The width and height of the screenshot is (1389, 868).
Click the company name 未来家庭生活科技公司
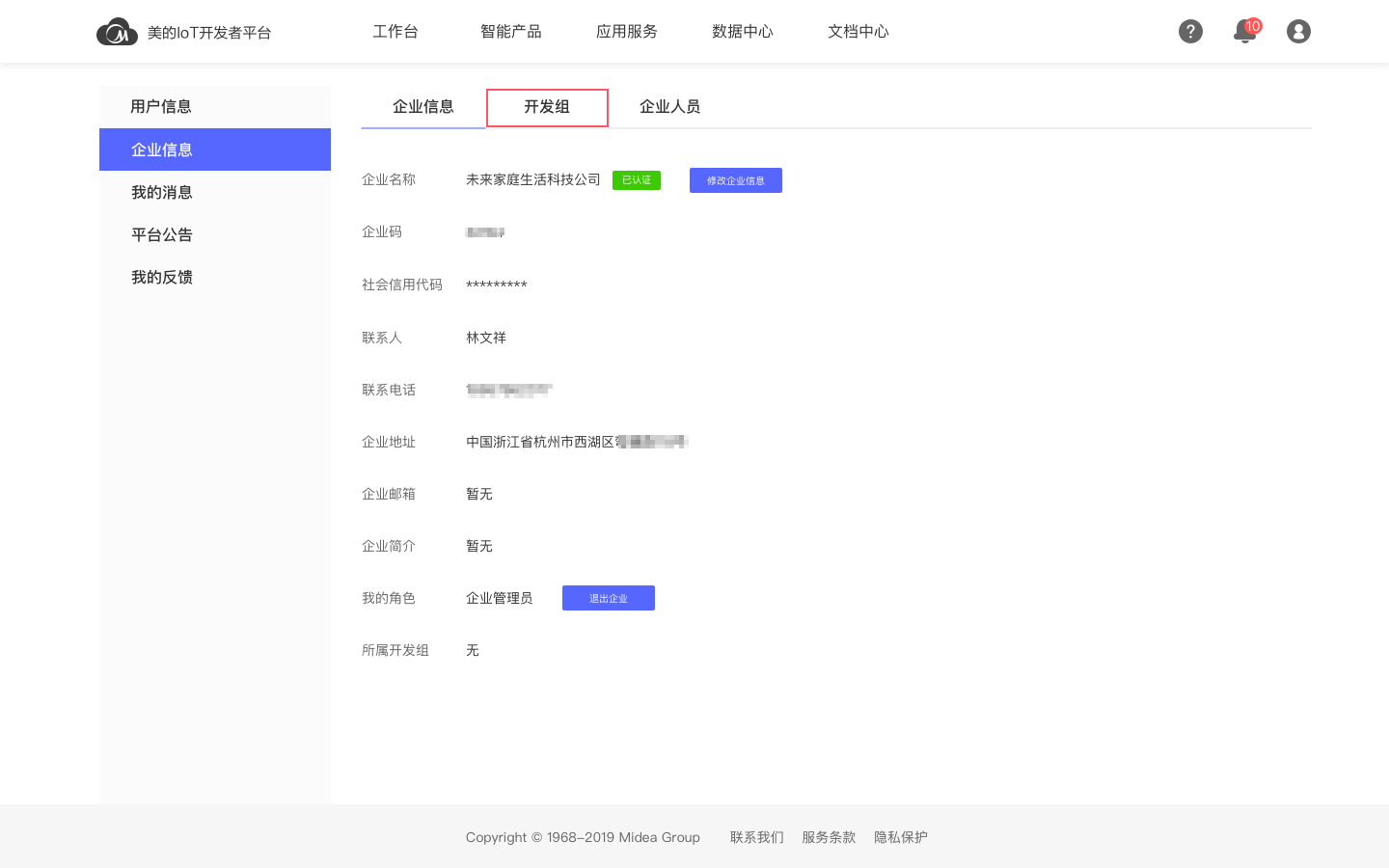click(x=533, y=179)
